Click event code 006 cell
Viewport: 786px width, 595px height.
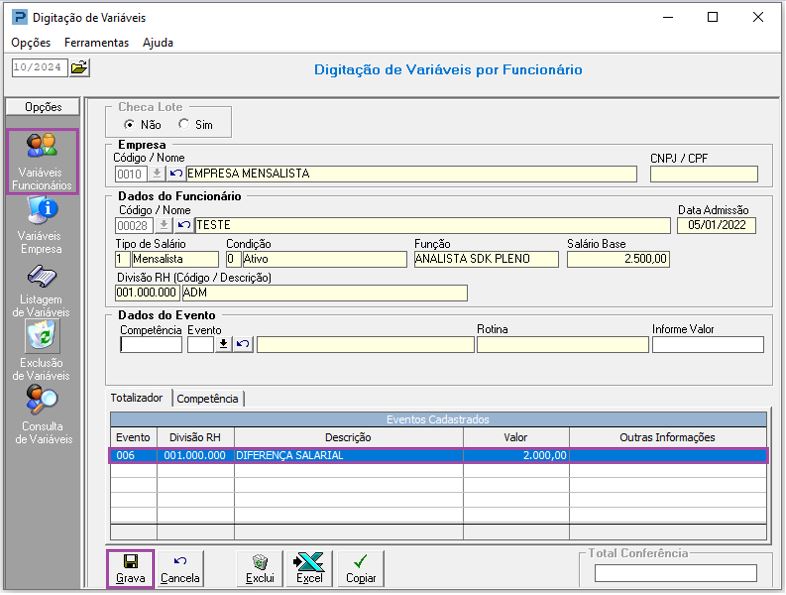coord(133,455)
